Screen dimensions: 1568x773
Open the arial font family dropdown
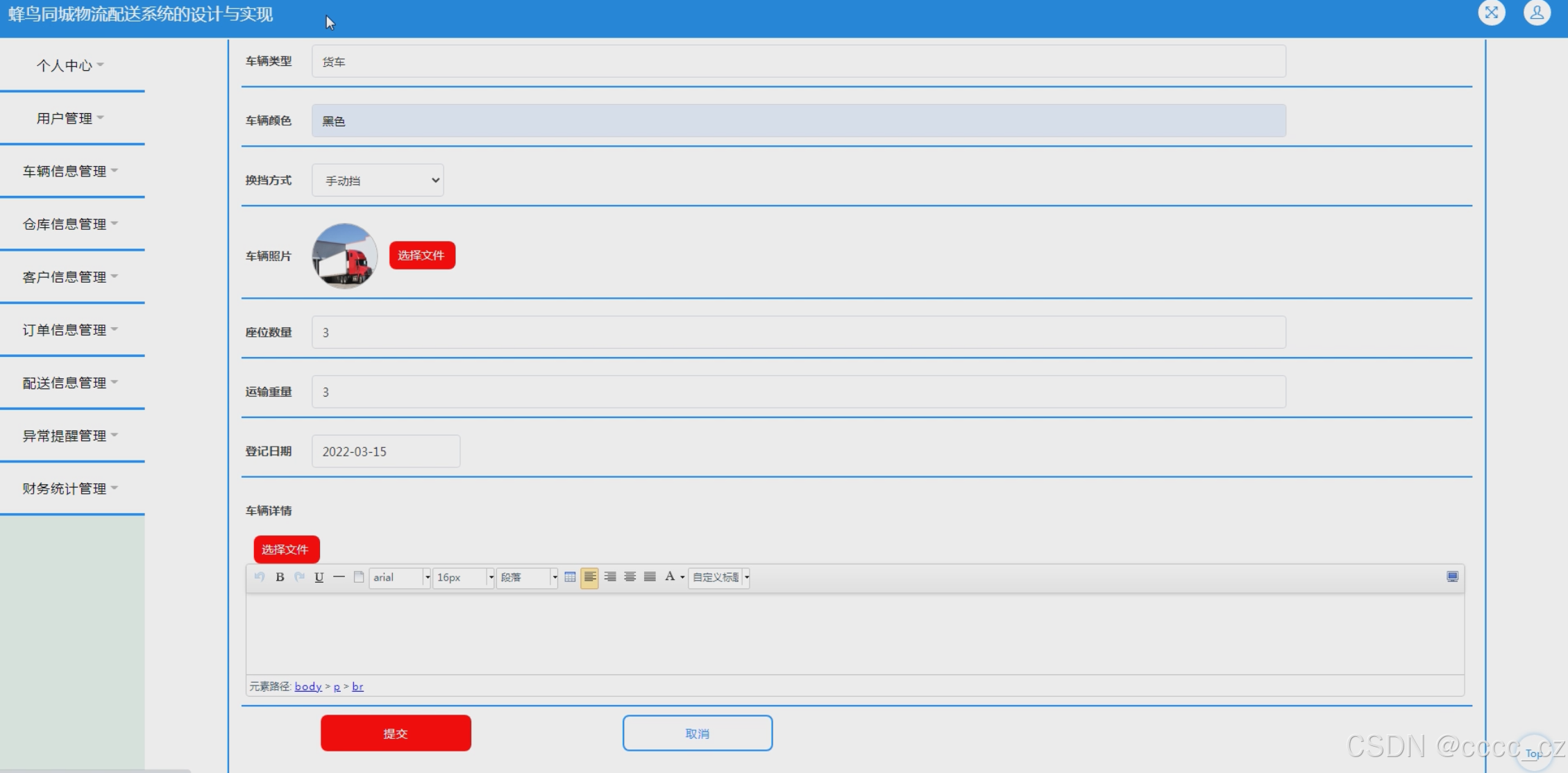[400, 577]
